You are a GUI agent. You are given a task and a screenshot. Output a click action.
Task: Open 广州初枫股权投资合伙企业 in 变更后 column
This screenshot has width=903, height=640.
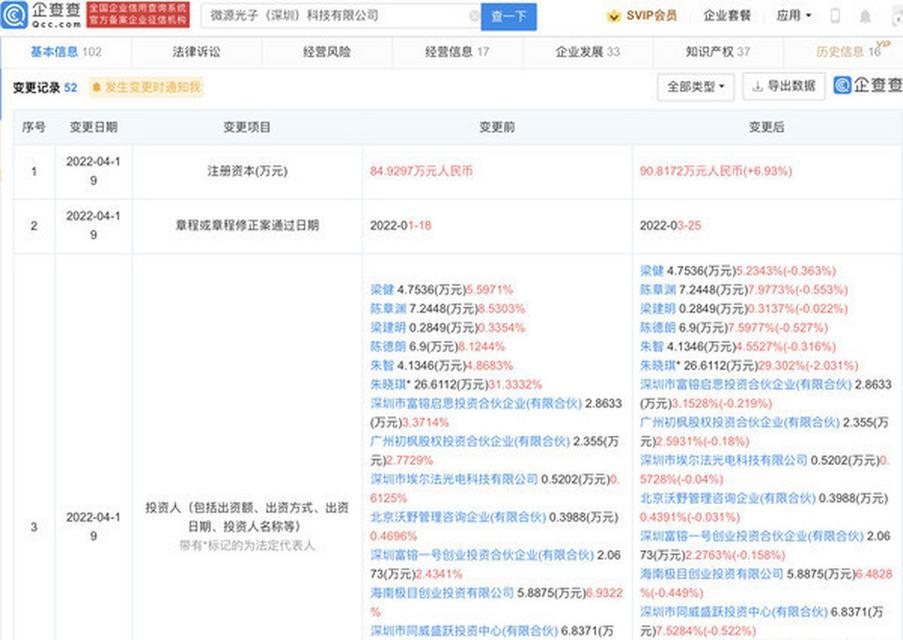point(739,422)
